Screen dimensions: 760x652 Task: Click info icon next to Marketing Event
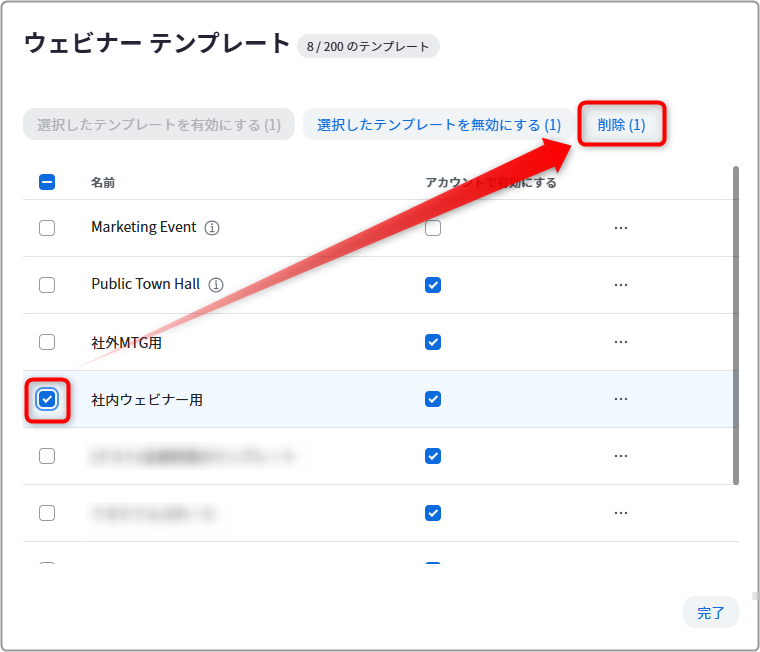212,227
